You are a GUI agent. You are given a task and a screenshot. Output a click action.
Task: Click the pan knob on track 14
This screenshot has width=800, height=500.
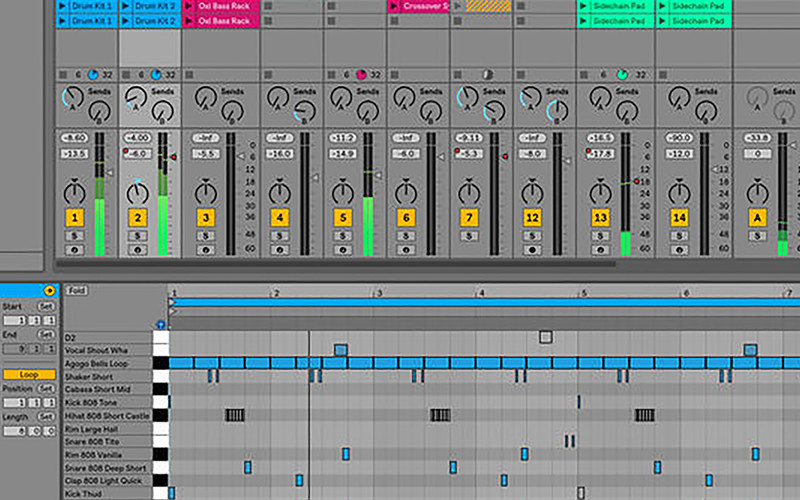click(679, 193)
